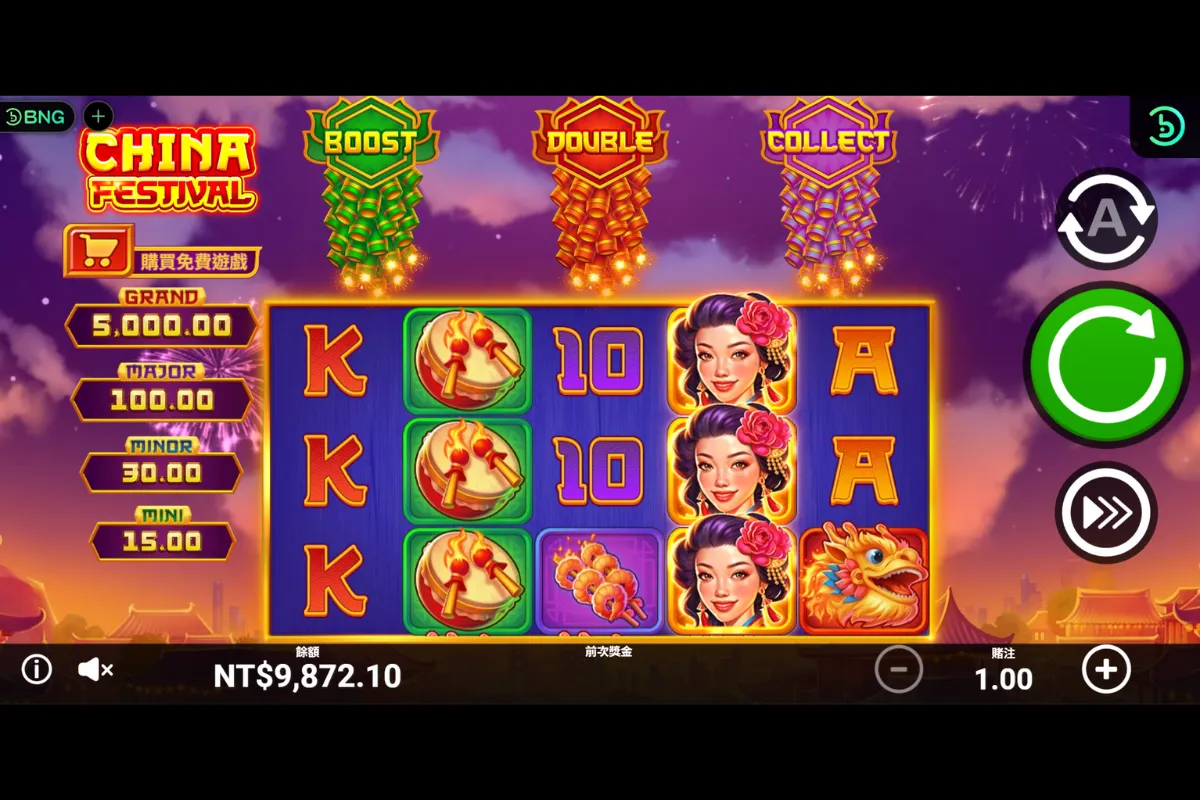Spin the reels with the green button

[1106, 364]
